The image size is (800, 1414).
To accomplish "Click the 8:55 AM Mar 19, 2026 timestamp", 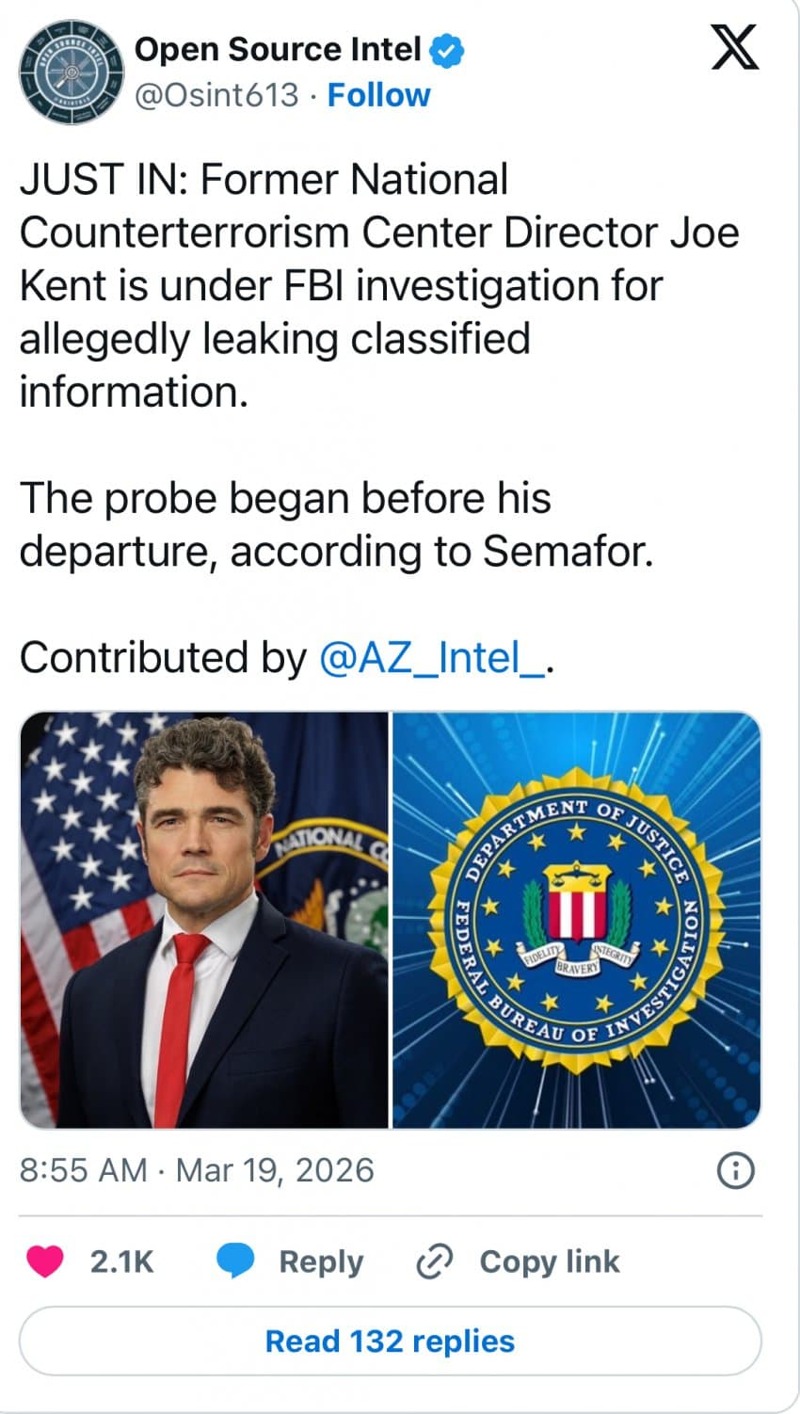I will tap(197, 1170).
